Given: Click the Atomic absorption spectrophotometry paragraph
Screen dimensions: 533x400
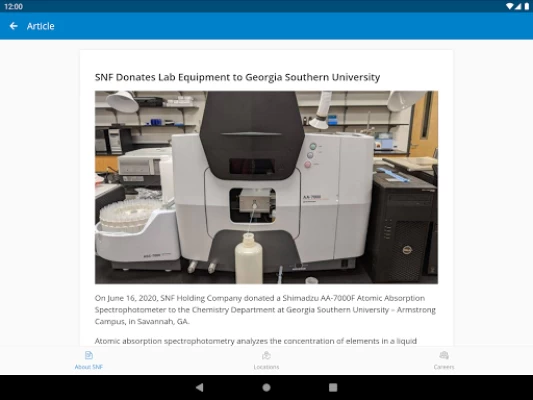Looking at the screenshot, I should (x=256, y=341).
